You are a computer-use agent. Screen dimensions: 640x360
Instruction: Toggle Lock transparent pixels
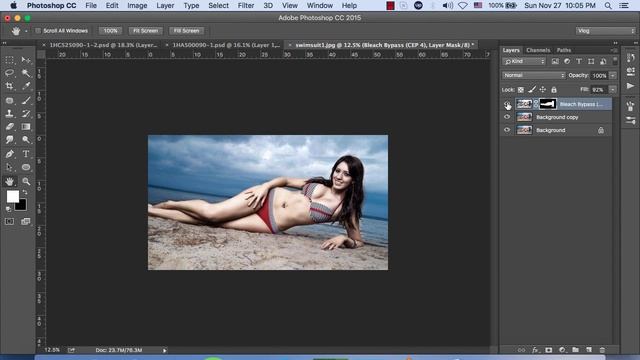click(x=521, y=89)
